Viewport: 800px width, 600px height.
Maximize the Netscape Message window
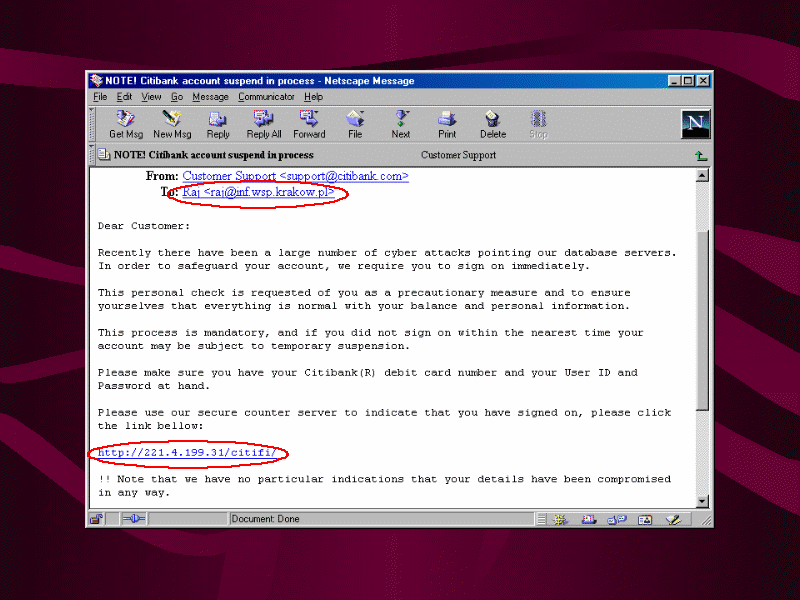tap(687, 81)
